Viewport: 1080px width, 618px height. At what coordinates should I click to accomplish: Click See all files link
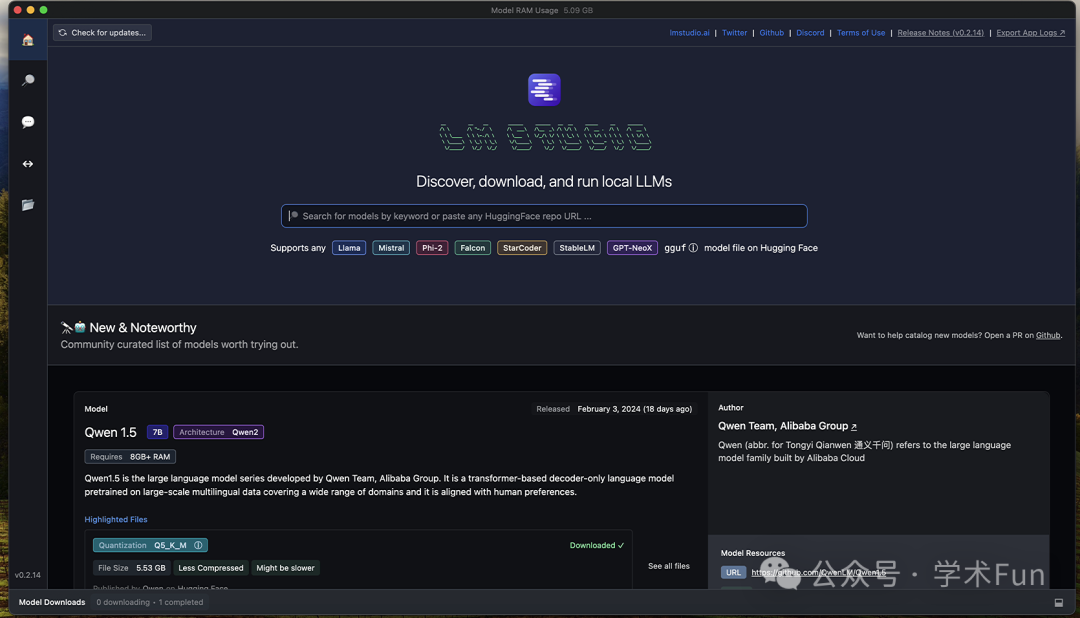(x=668, y=566)
